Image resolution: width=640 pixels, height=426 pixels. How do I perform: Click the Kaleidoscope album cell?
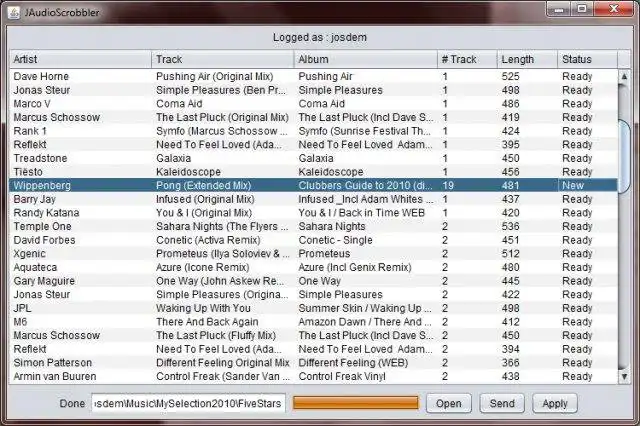(x=366, y=172)
